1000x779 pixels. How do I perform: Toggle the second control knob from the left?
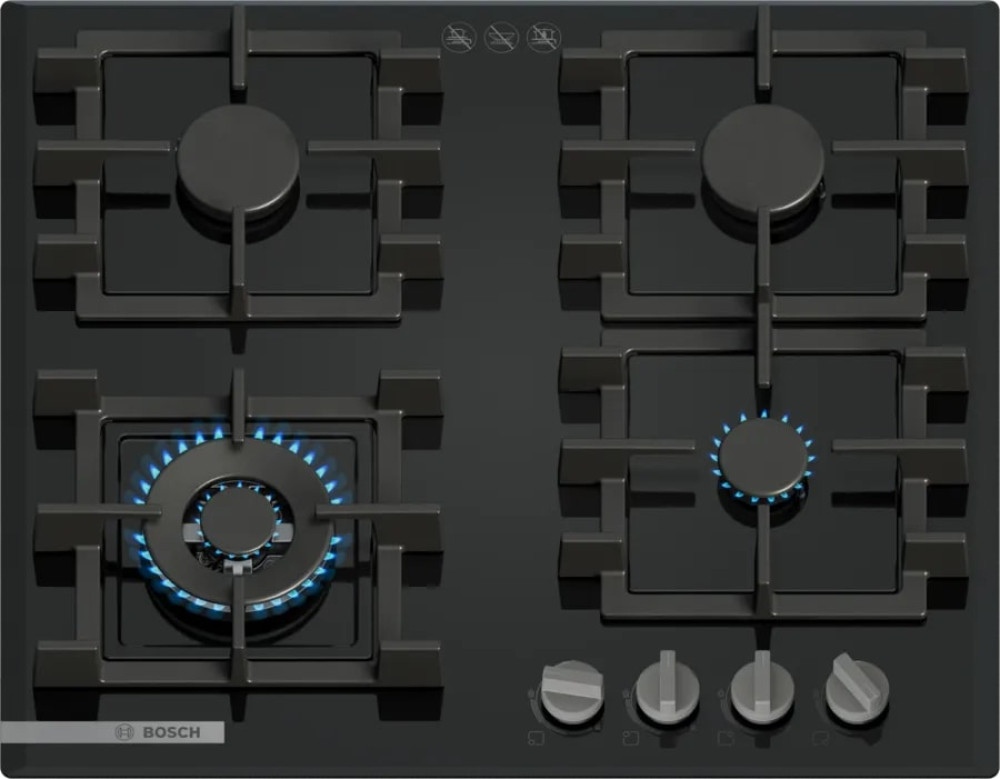click(x=666, y=690)
